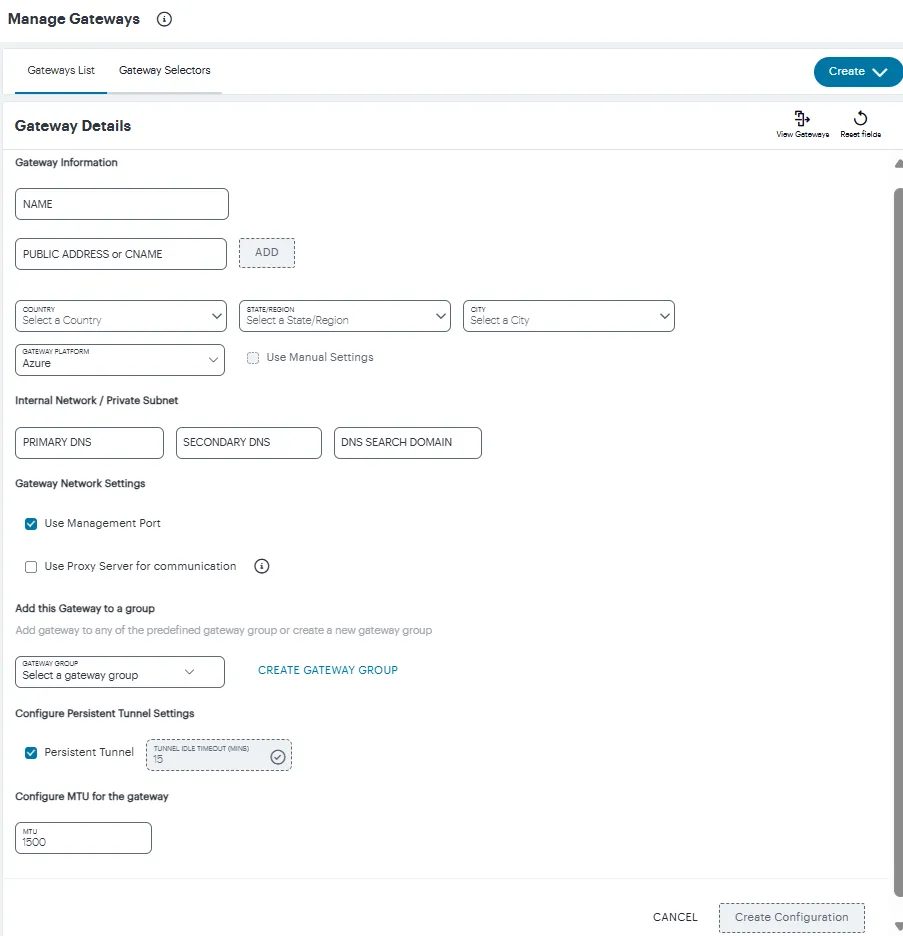Expand Gateway Platform dropdown showing Azure

[x=120, y=360]
